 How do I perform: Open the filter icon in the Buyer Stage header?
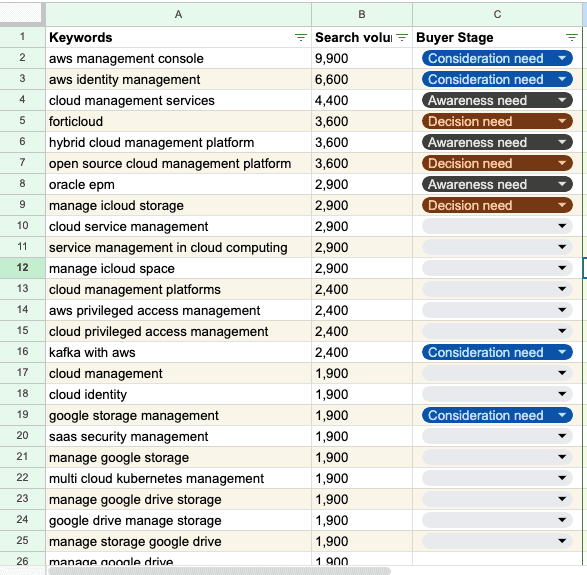pyautogui.click(x=571, y=37)
